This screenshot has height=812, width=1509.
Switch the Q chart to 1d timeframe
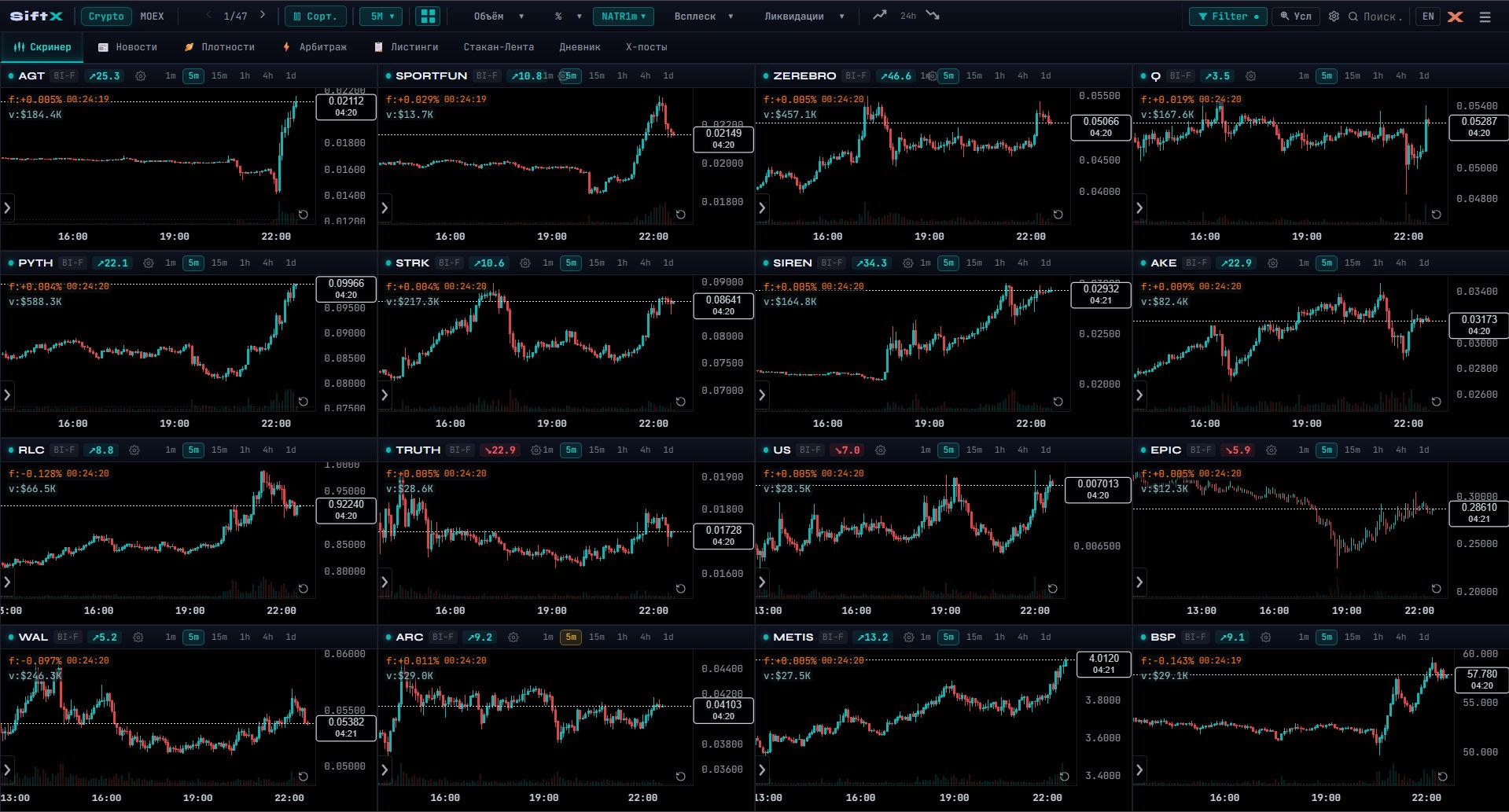(x=1424, y=76)
